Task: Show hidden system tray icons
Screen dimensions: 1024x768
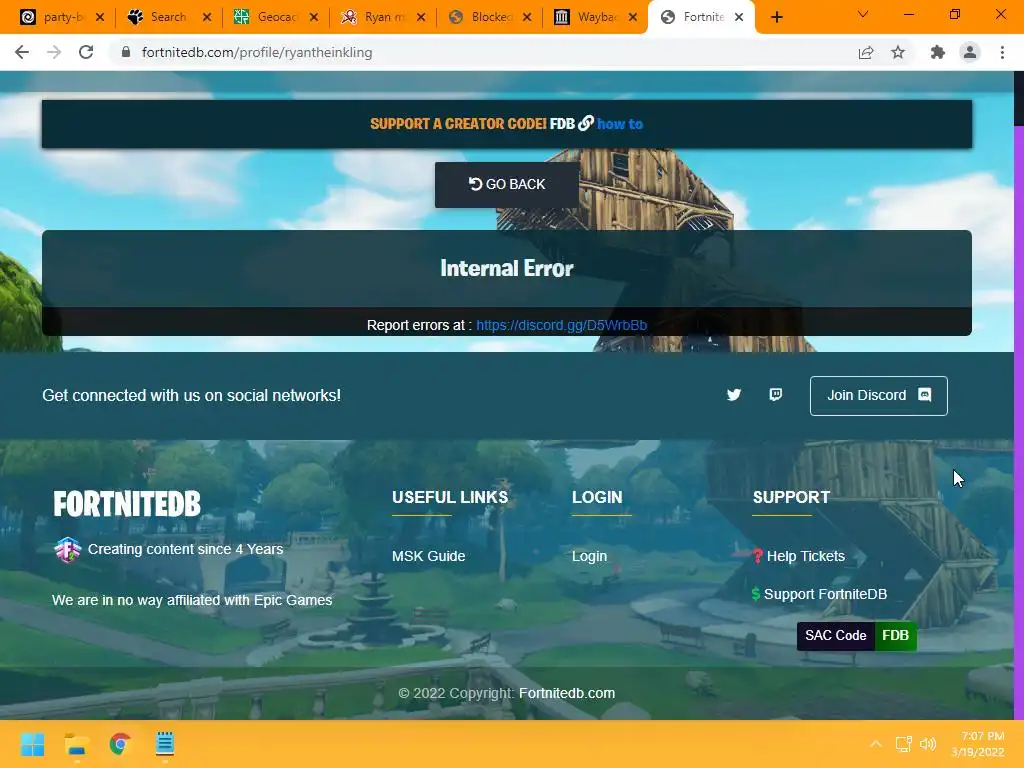Action: point(876,744)
